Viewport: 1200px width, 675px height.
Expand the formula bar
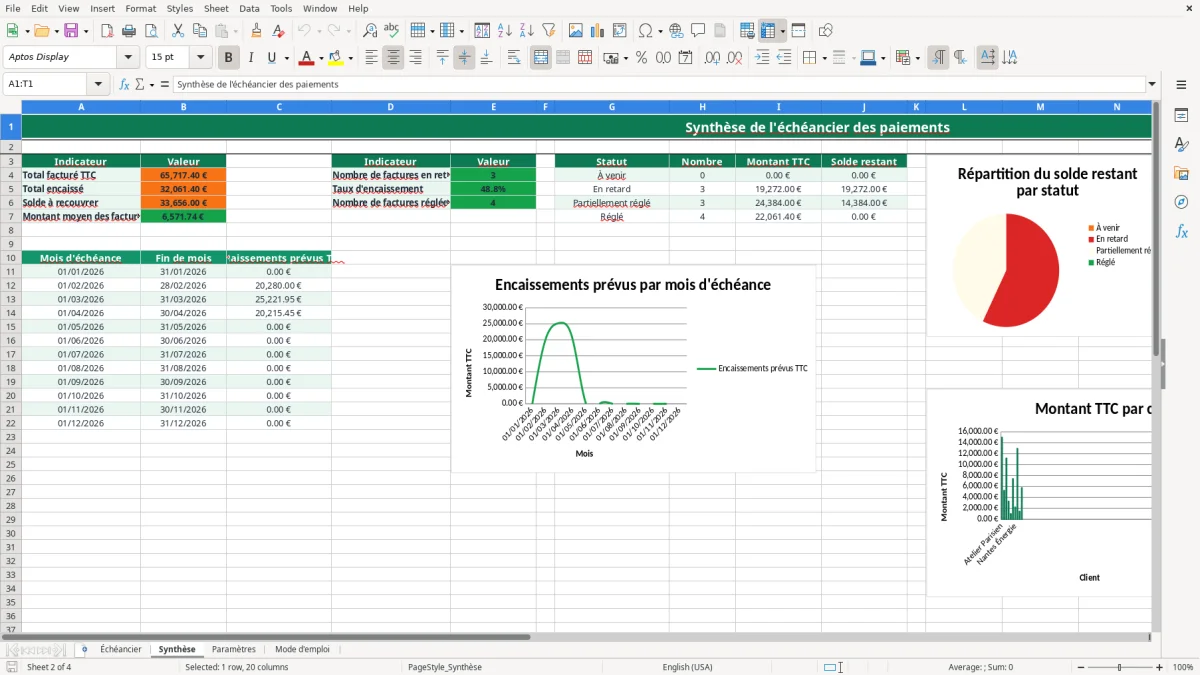click(1152, 84)
